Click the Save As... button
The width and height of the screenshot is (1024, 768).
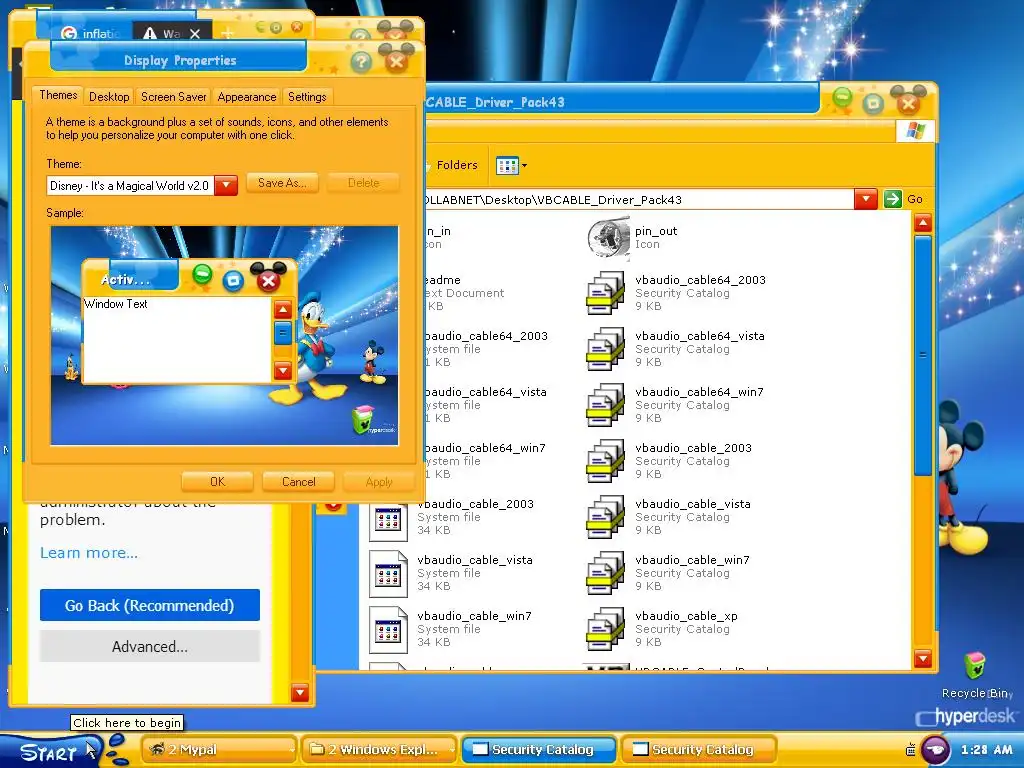[x=282, y=183]
